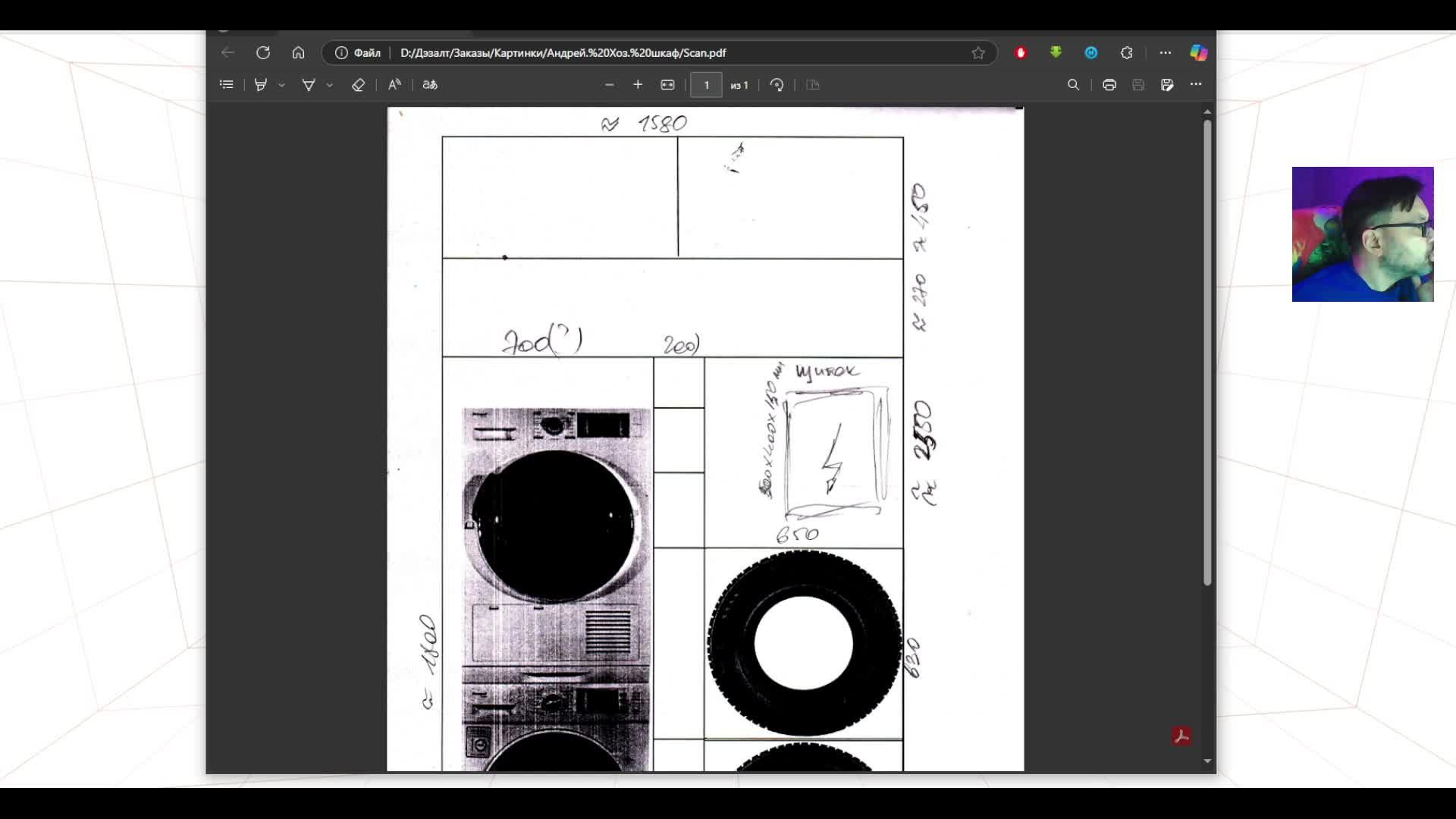The image size is (1456, 819).
Task: Open the PDF search tool
Action: click(x=1073, y=85)
